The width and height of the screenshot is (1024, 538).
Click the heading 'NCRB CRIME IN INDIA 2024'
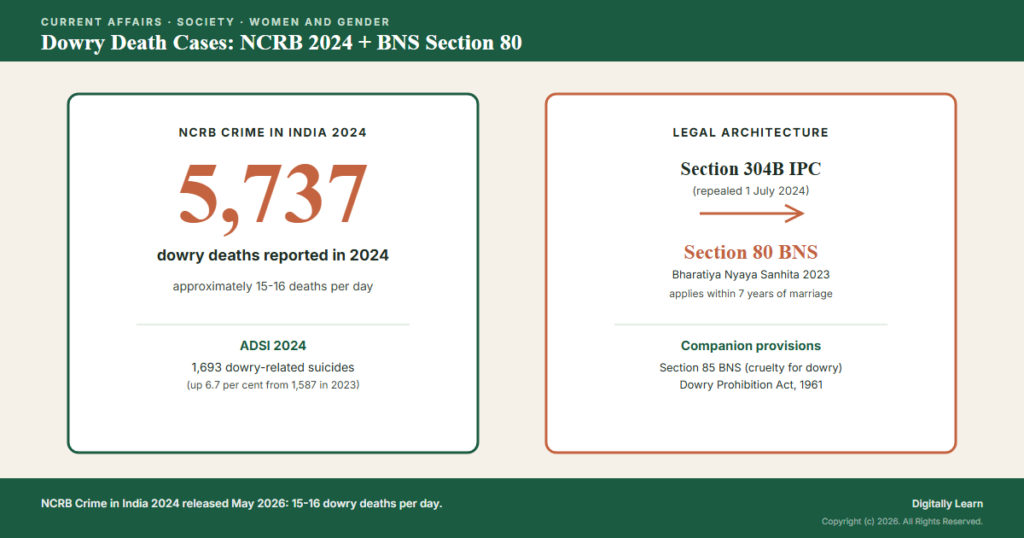pos(273,133)
